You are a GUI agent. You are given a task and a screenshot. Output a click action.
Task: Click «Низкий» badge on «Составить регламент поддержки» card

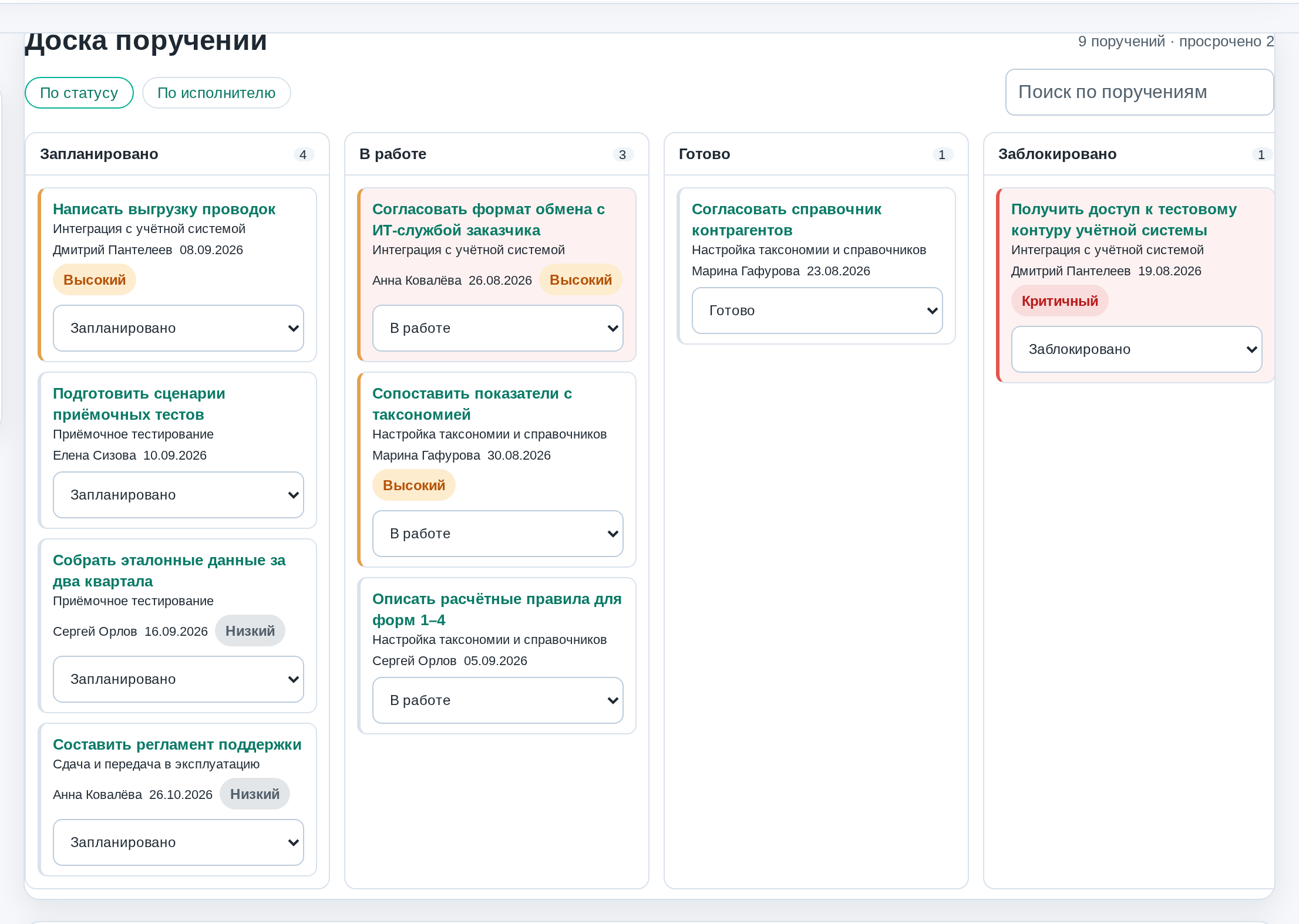[255, 794]
